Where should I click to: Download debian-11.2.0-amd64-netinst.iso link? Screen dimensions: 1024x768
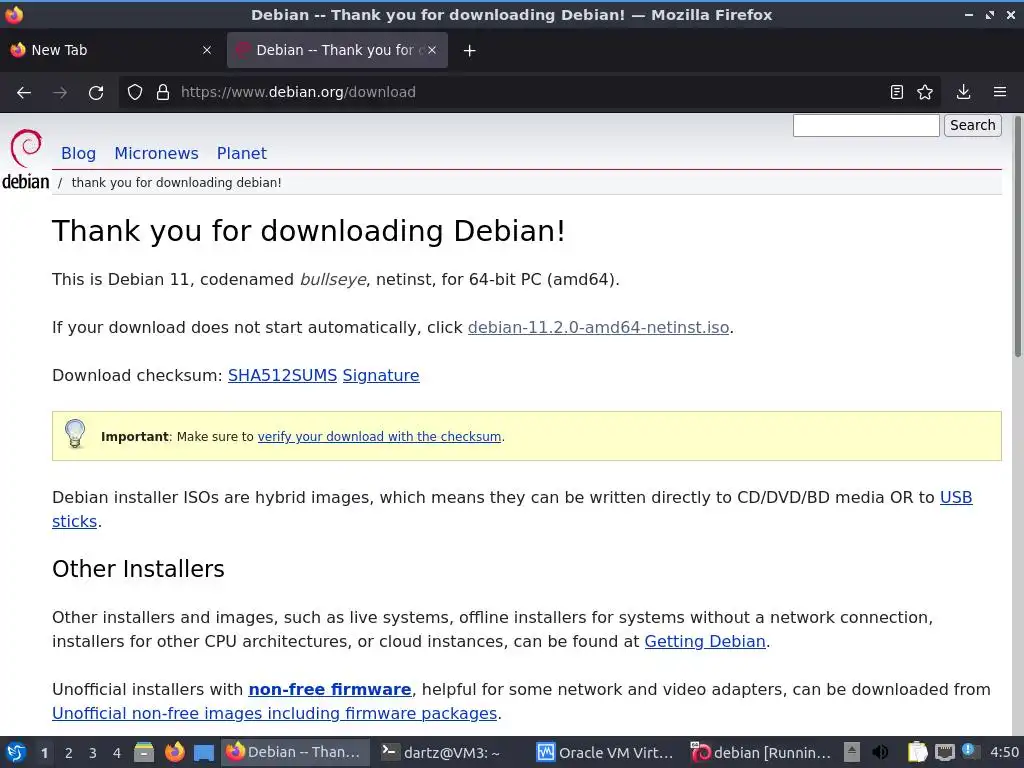(598, 328)
